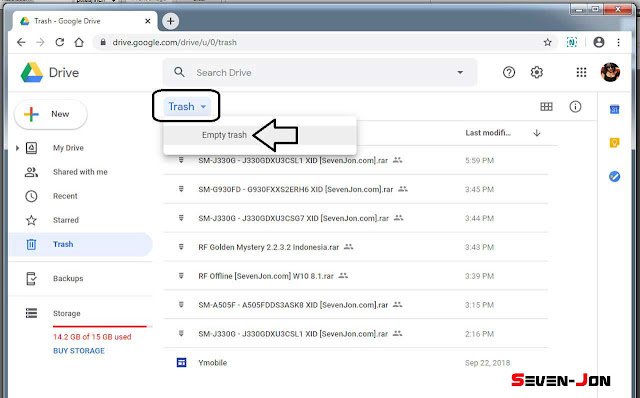Click the 14.2 GB of 15 GB used text
This screenshot has width=640, height=398.
[x=92, y=337]
